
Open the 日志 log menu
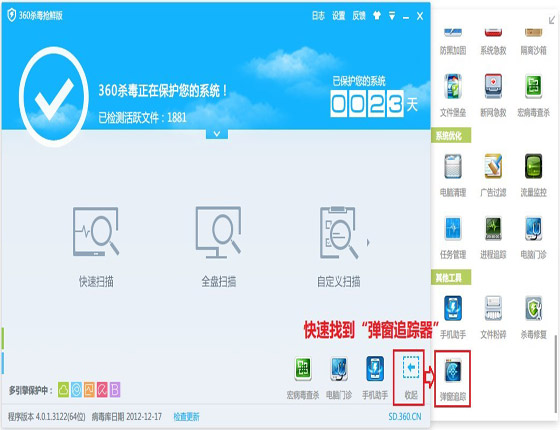click(x=318, y=16)
